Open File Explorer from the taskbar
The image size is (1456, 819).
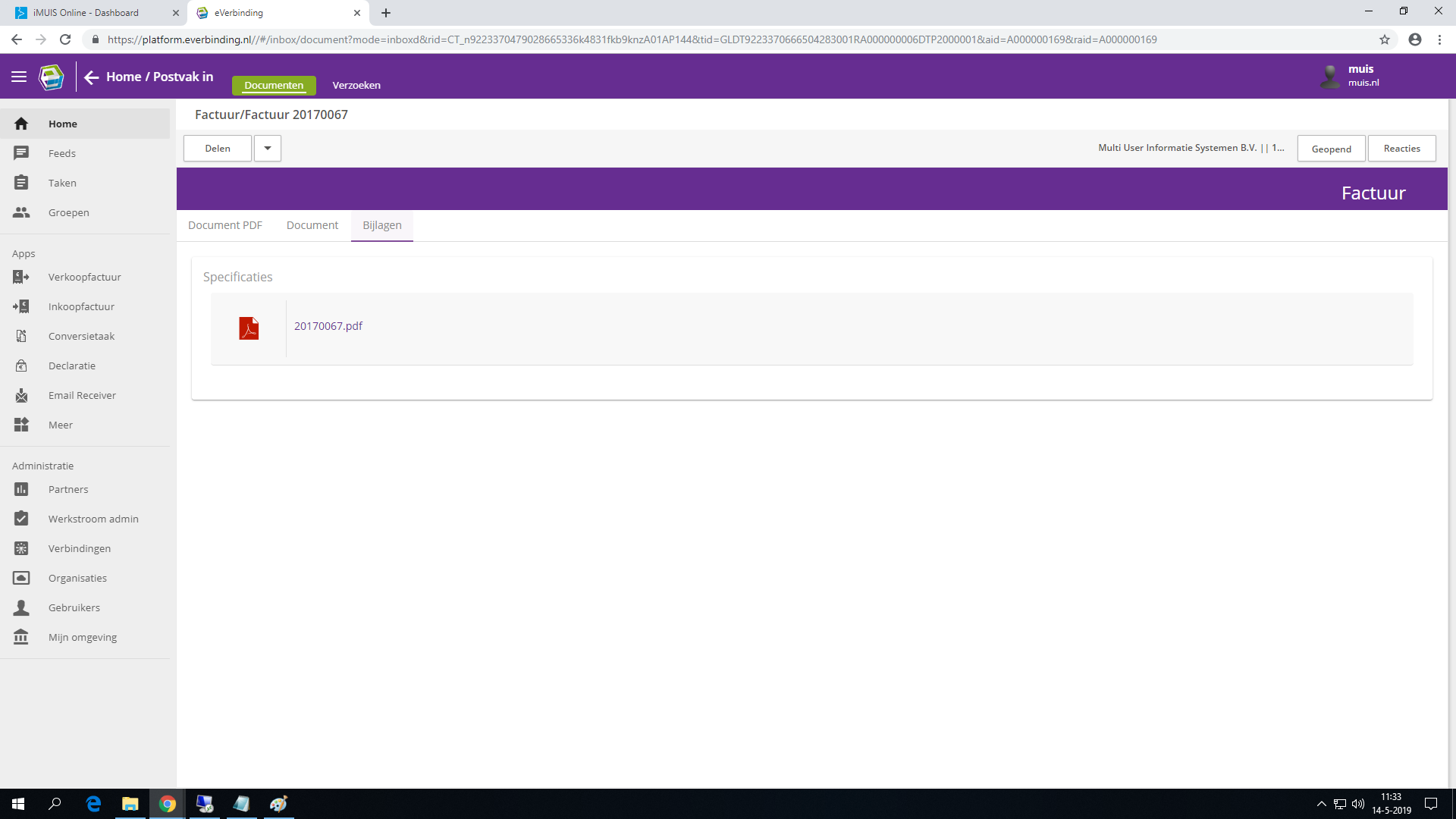pyautogui.click(x=130, y=804)
